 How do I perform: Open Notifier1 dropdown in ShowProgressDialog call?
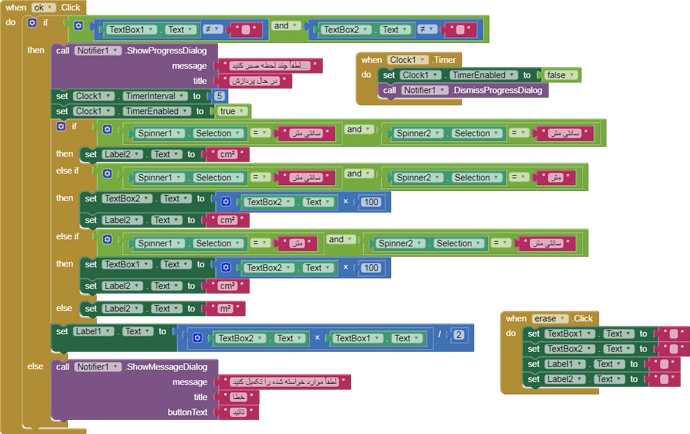(x=98, y=50)
